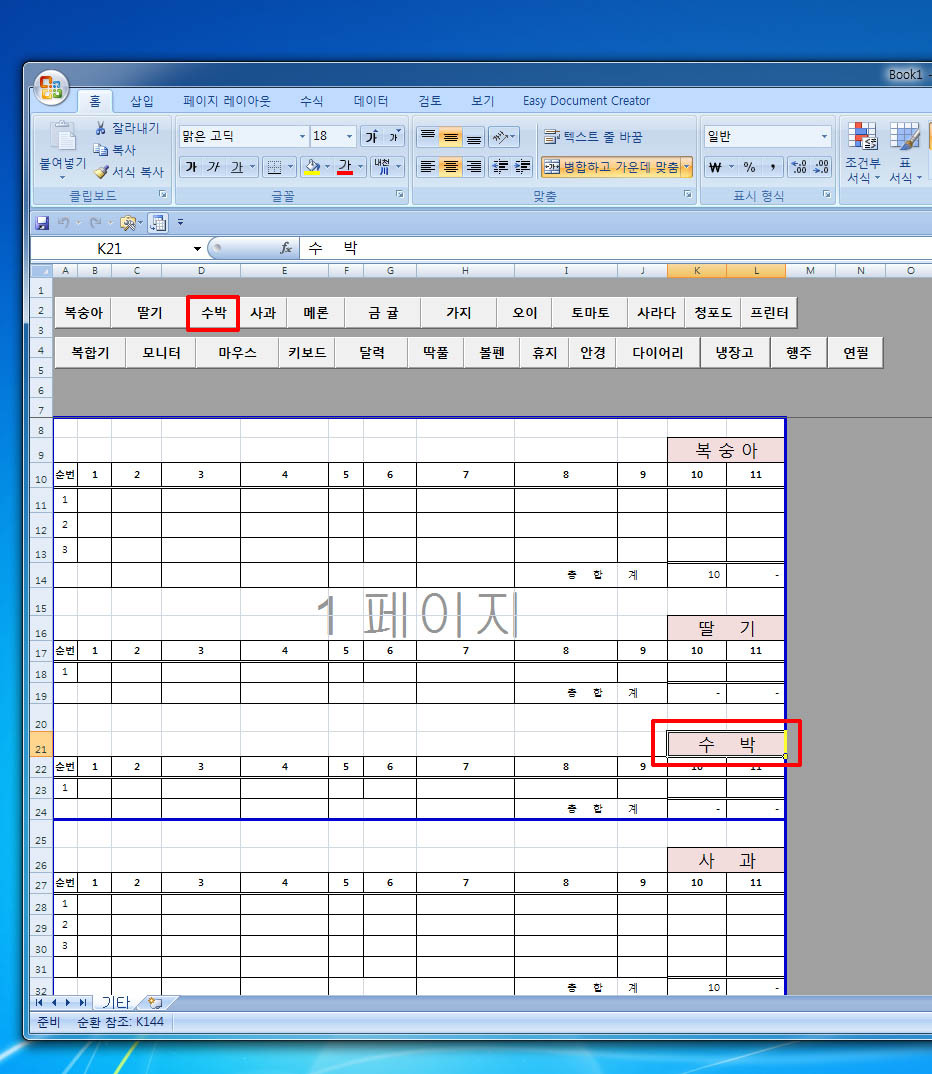The width and height of the screenshot is (932, 1074).
Task: Open 표 서식 table formatting
Action: point(905,153)
